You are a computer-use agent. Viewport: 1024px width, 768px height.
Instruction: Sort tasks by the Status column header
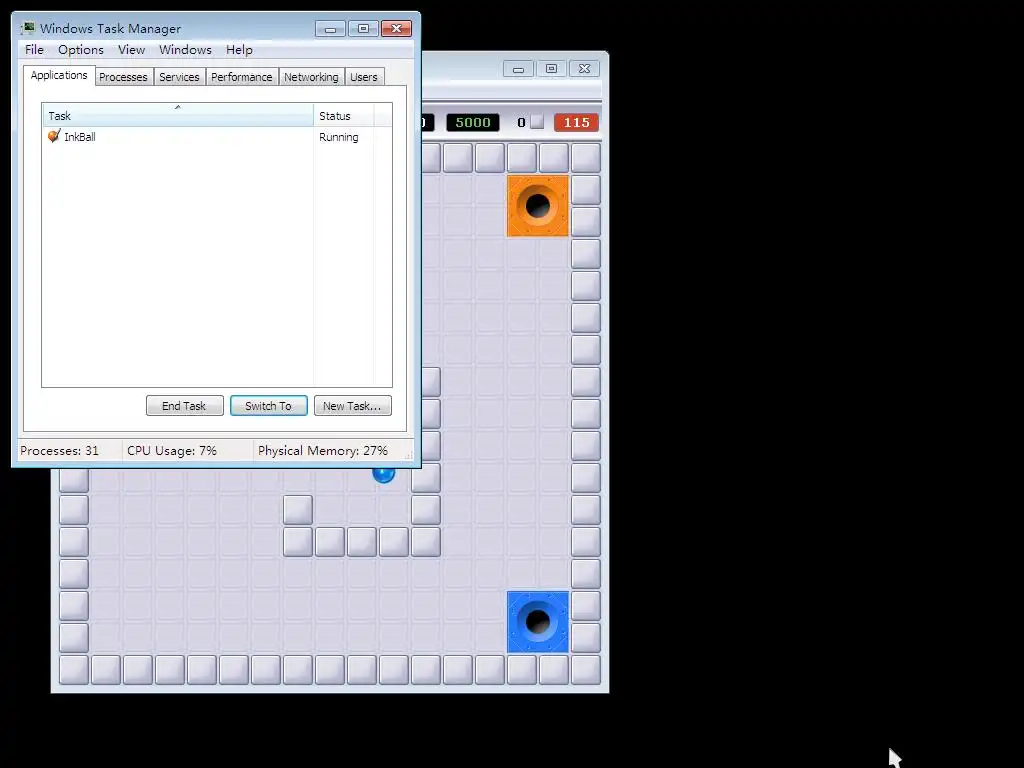pos(344,116)
